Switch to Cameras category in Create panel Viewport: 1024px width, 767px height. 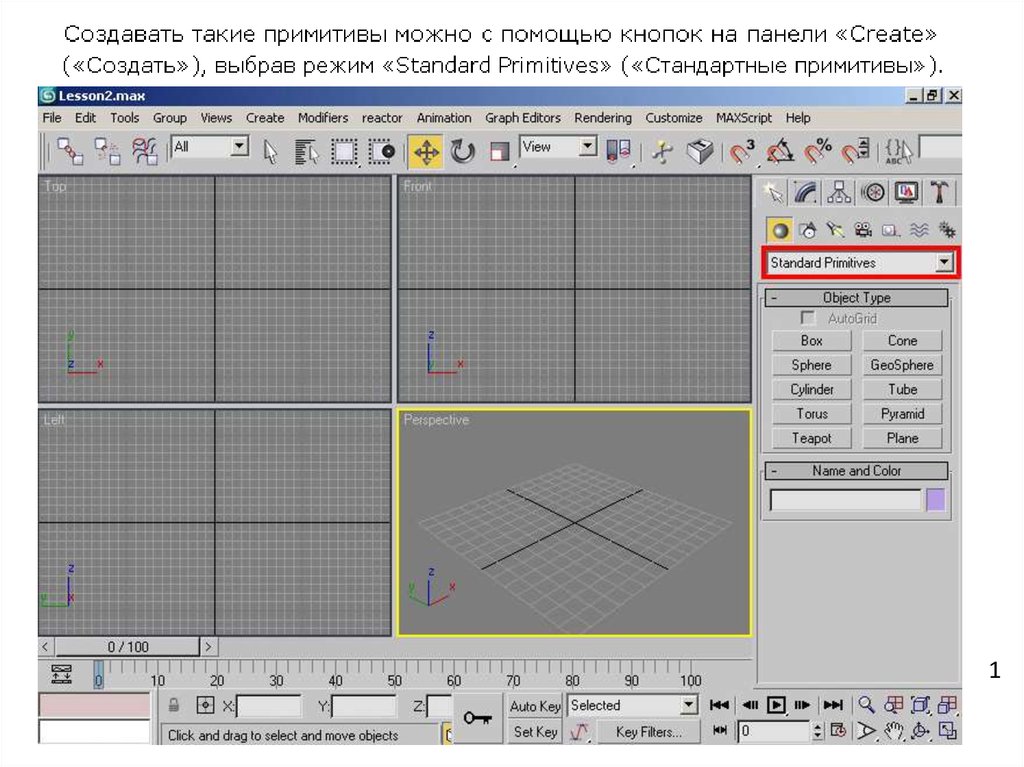tap(863, 230)
